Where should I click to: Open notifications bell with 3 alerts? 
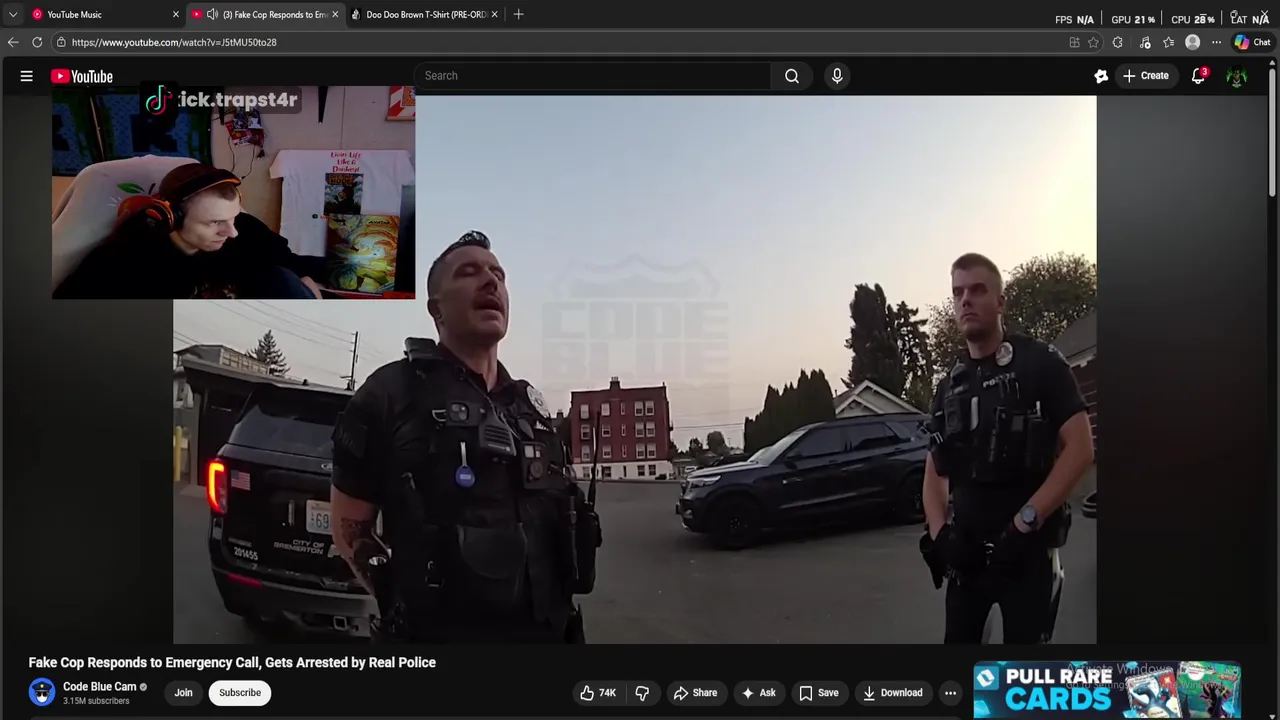click(x=1198, y=76)
